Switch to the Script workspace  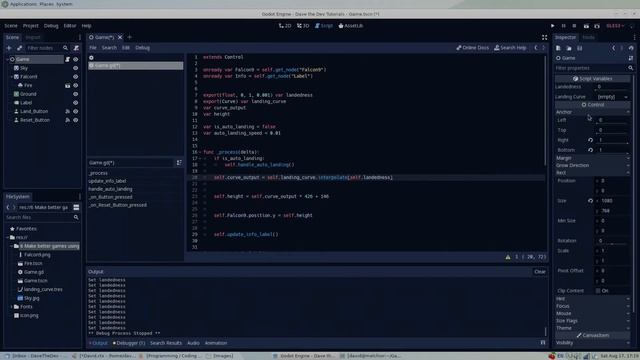click(x=324, y=26)
